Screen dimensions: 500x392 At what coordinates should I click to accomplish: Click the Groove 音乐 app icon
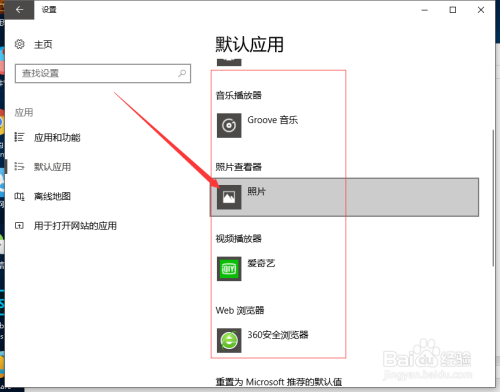click(229, 125)
